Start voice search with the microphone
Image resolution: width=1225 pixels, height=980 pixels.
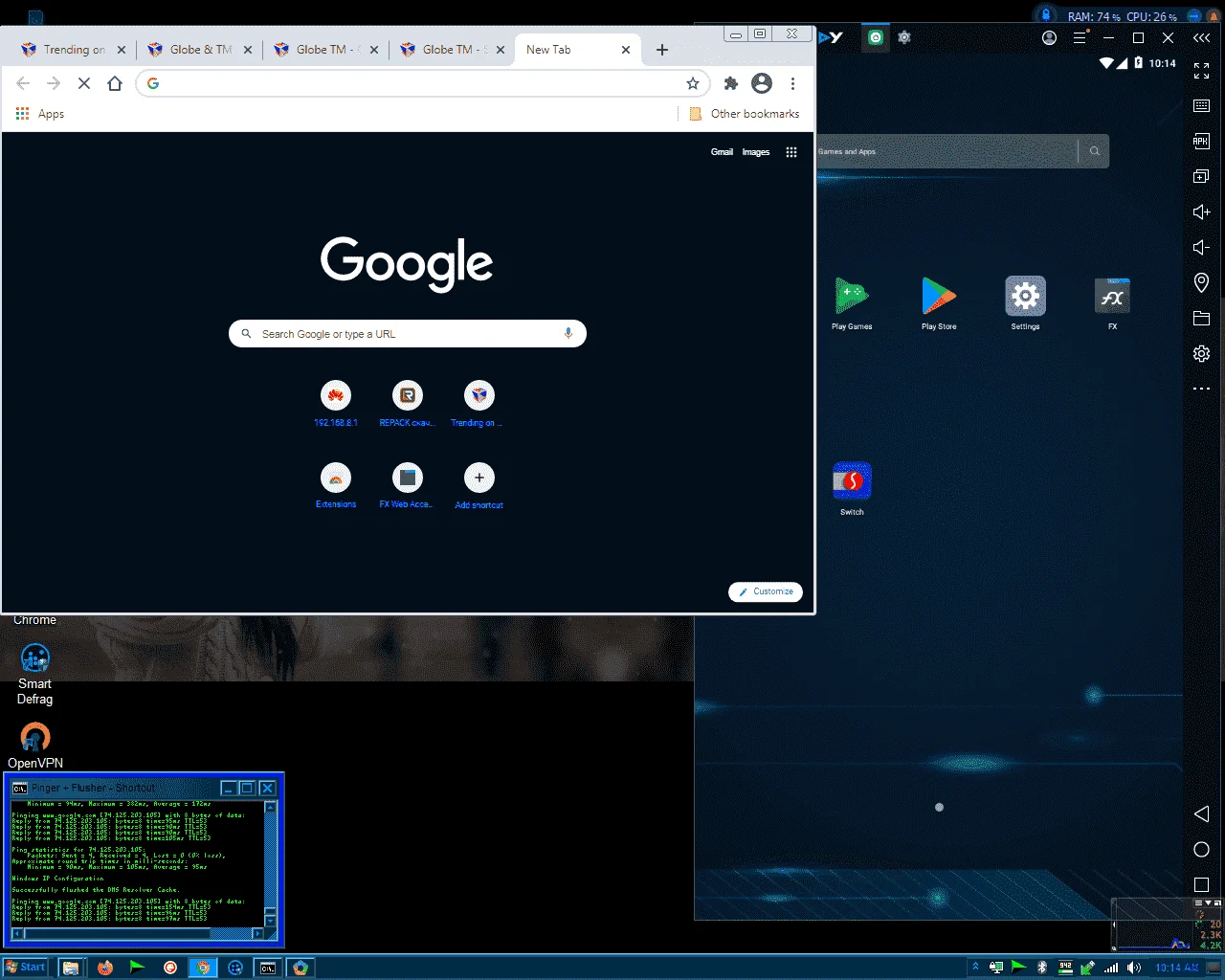click(x=568, y=334)
